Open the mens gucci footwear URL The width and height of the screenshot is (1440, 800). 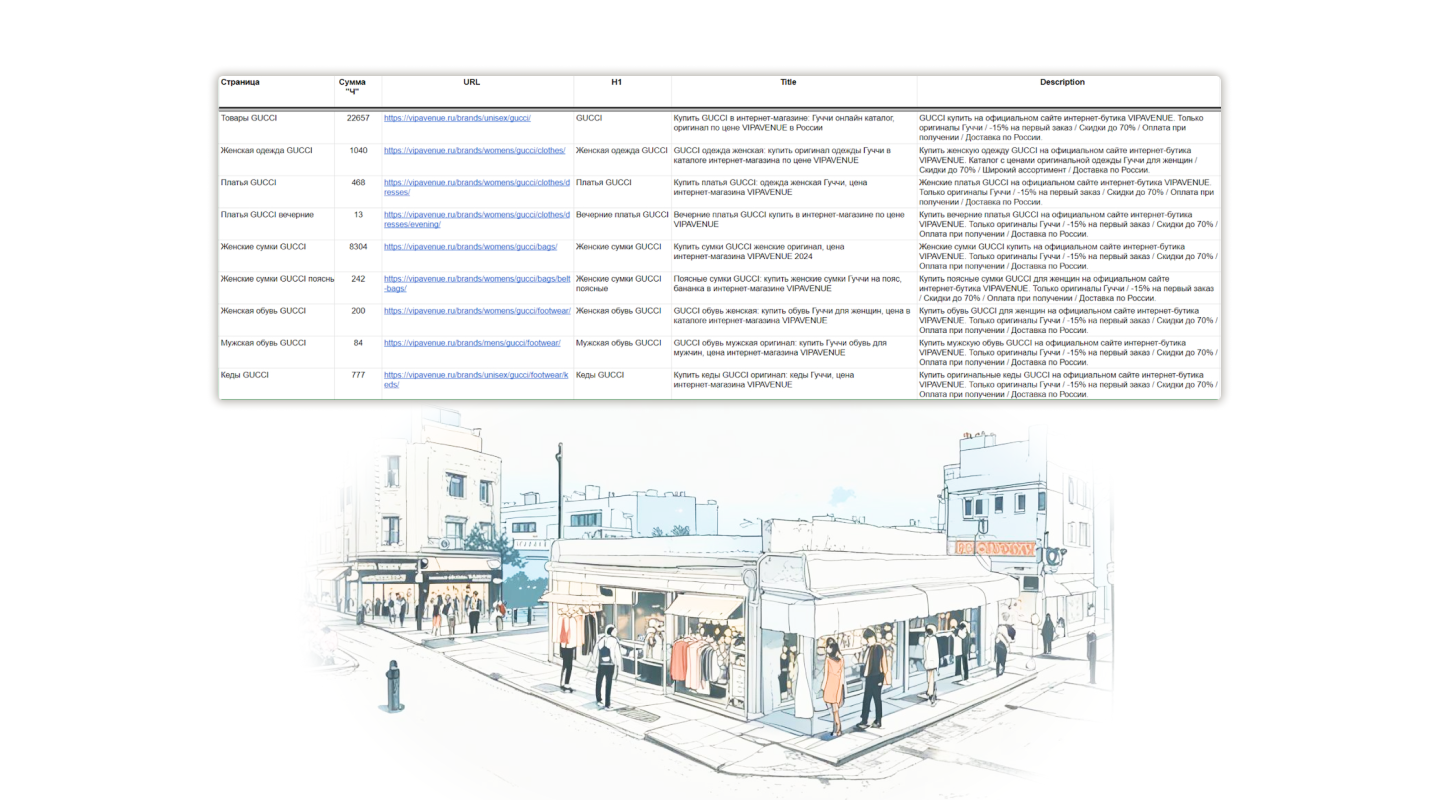(x=472, y=342)
